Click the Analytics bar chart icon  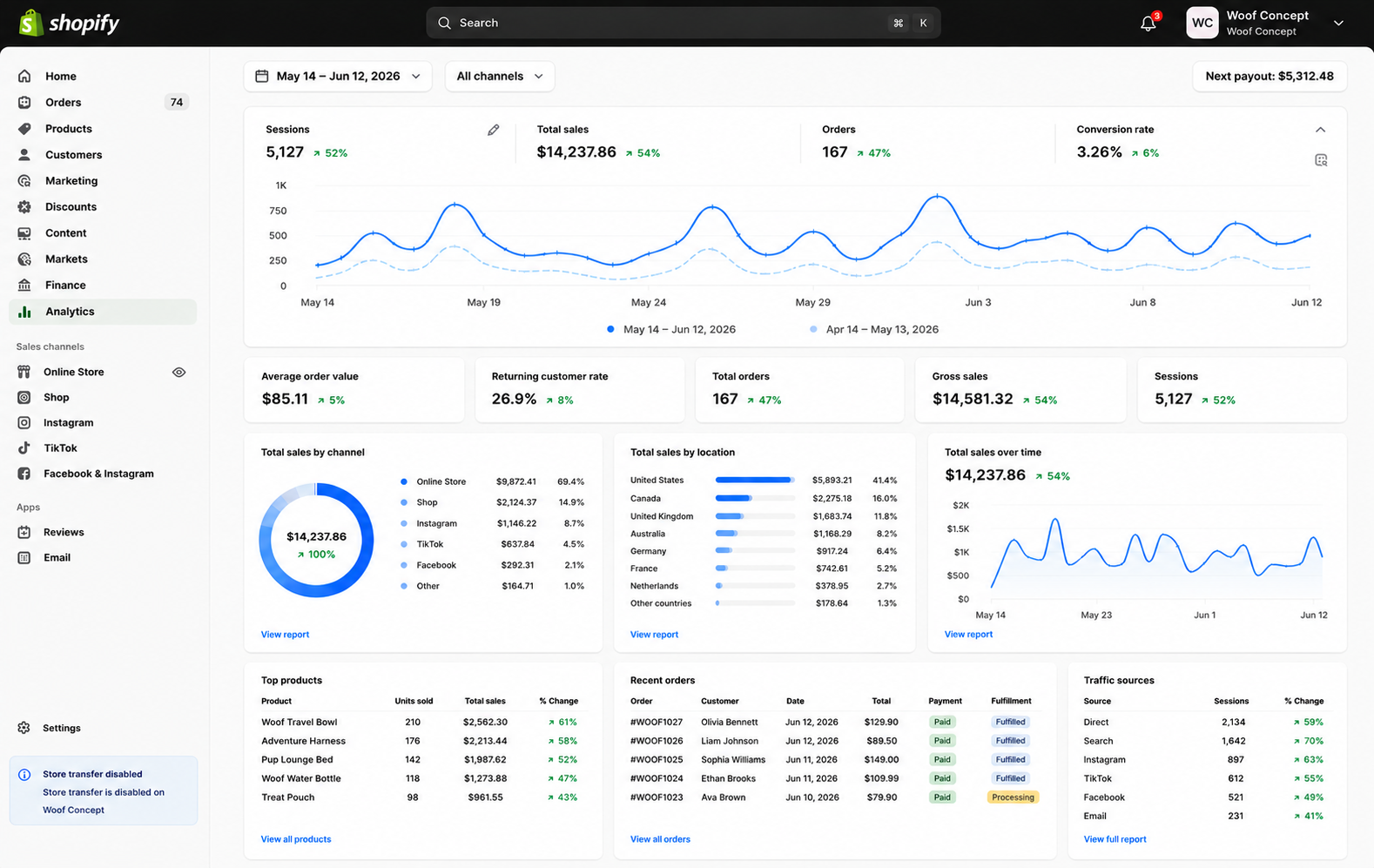24,311
